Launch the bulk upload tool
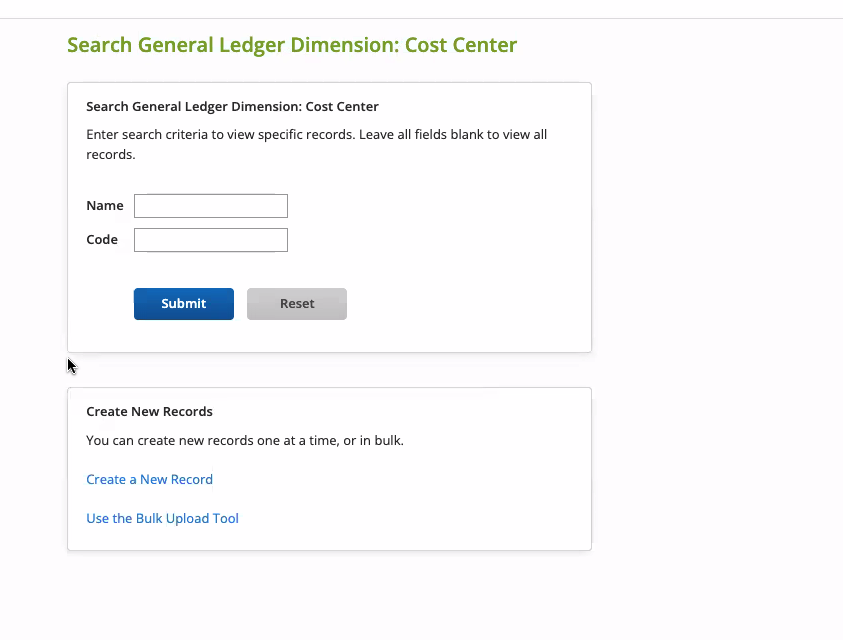This screenshot has width=843, height=640. point(162,518)
